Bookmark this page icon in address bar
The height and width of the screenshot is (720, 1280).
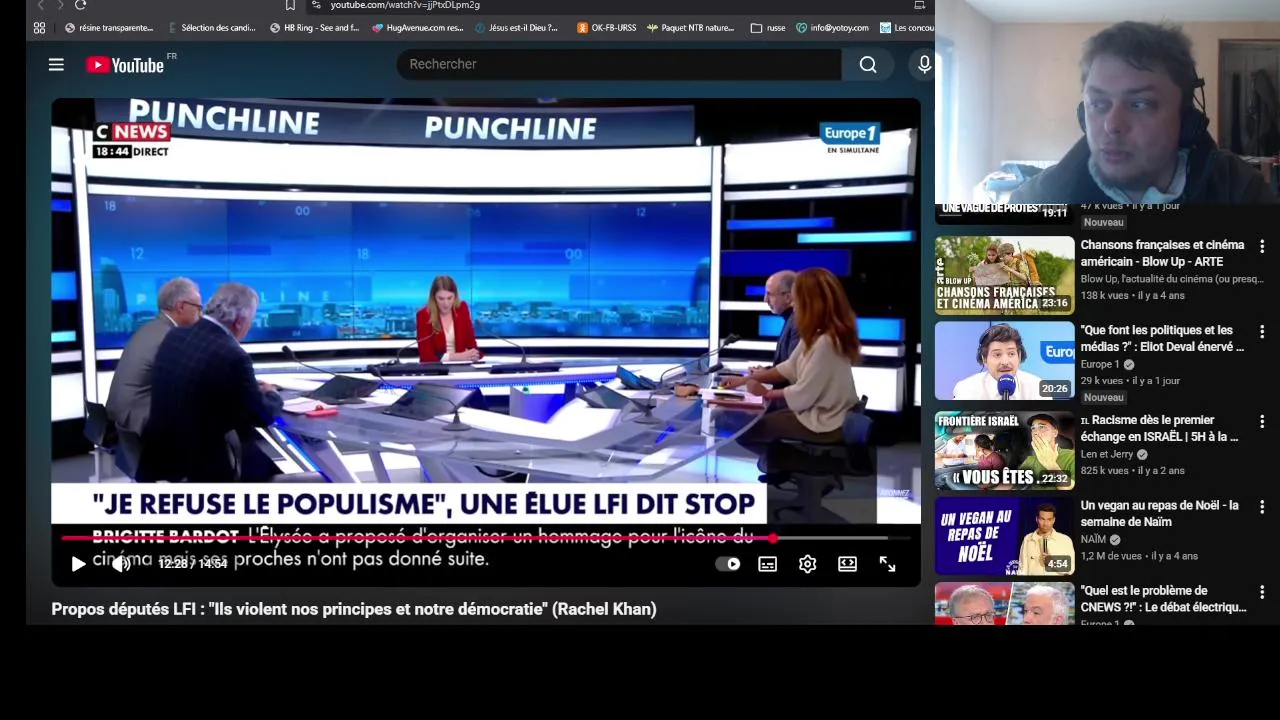tap(290, 5)
